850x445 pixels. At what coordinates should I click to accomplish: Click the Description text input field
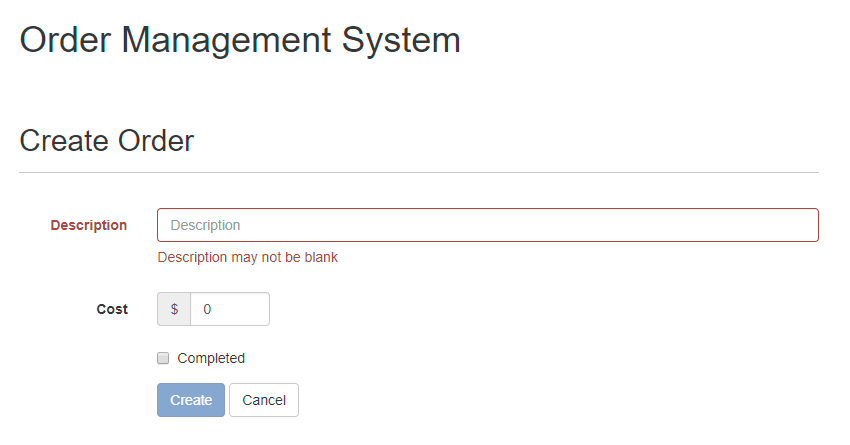pyautogui.click(x=487, y=225)
